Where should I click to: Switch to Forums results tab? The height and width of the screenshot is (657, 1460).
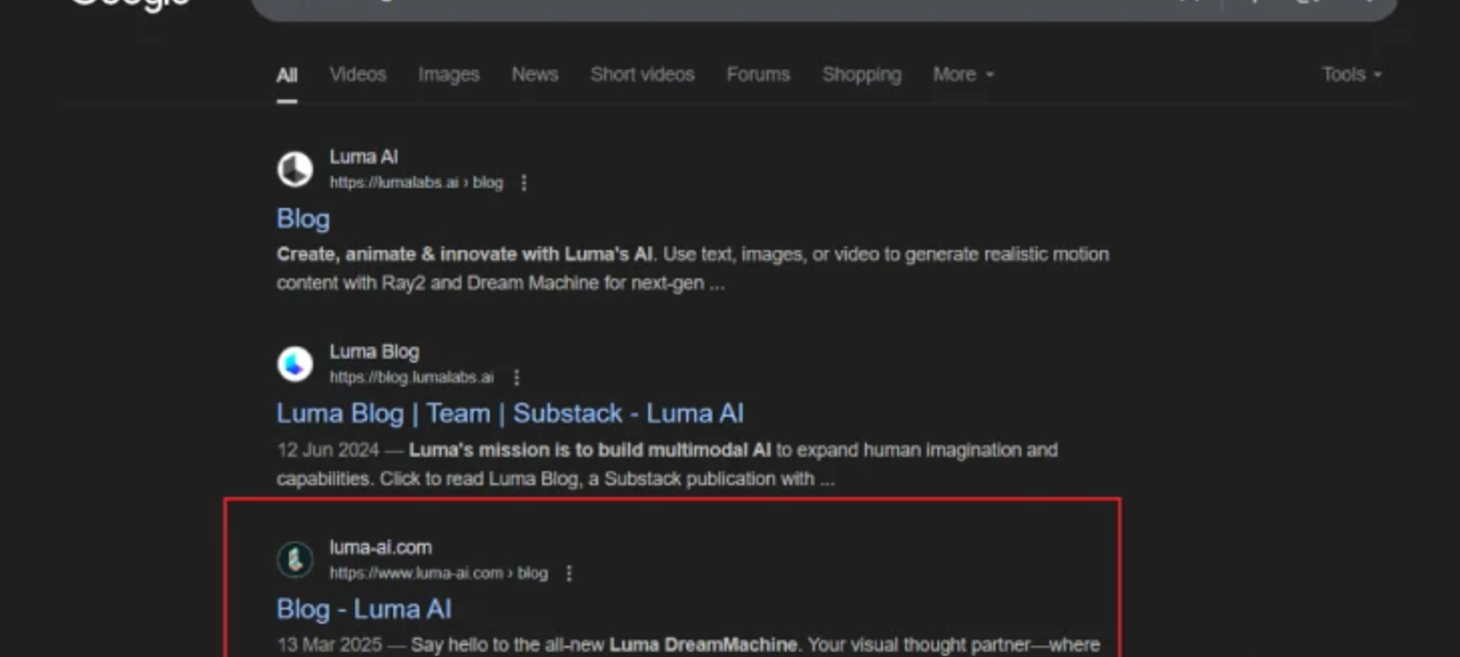(758, 75)
